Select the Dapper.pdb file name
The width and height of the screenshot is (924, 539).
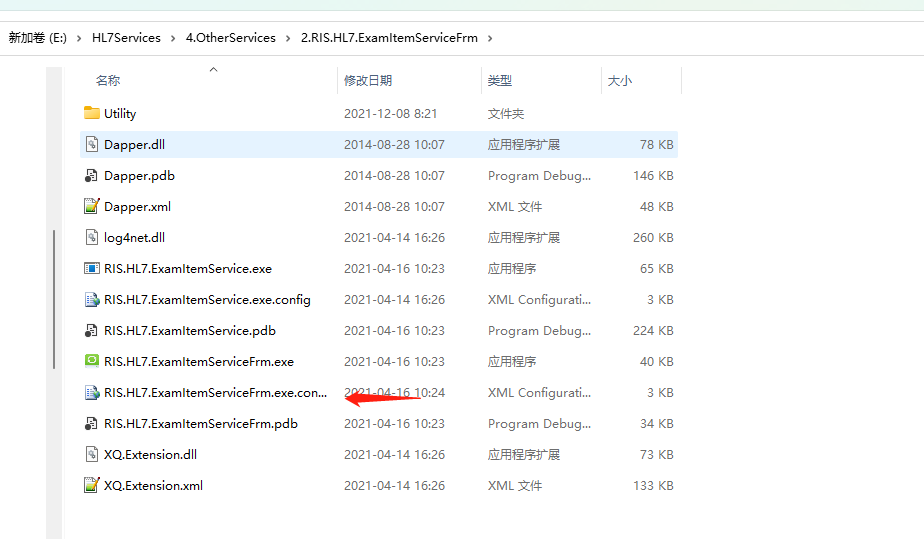pyautogui.click(x=139, y=176)
